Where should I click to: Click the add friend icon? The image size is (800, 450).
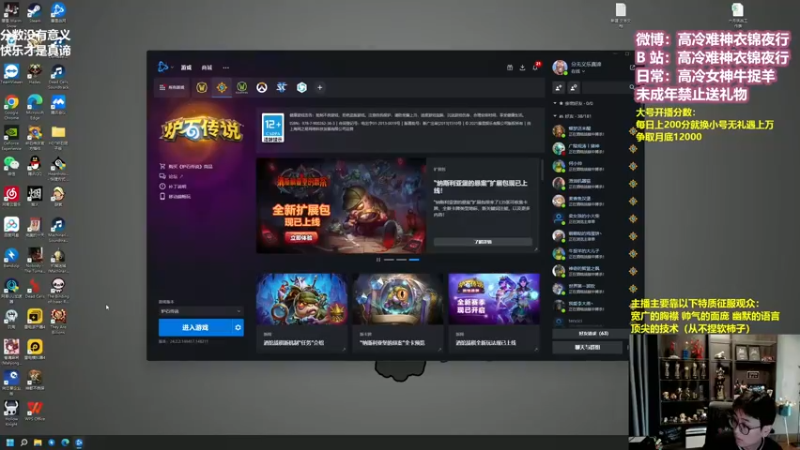[x=558, y=88]
